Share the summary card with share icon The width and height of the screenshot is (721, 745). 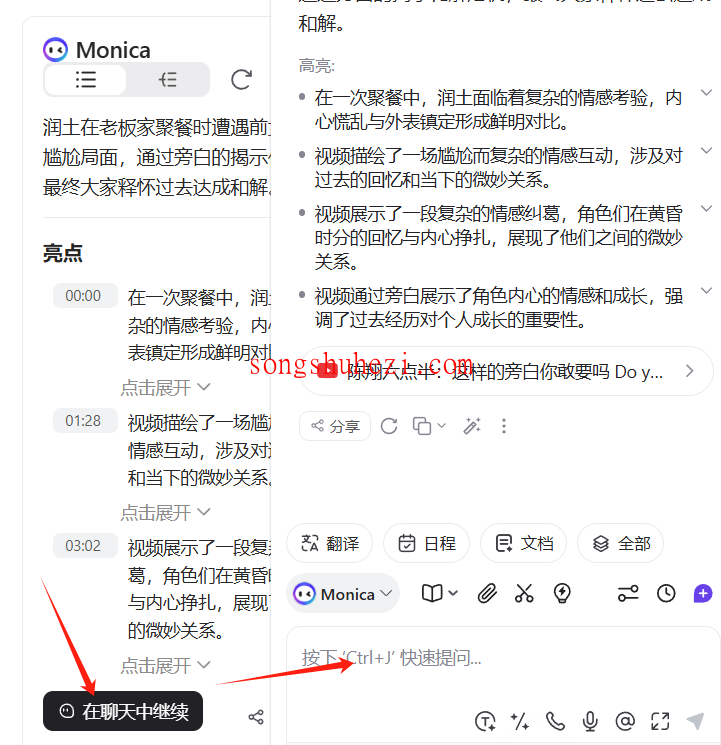coord(256,717)
